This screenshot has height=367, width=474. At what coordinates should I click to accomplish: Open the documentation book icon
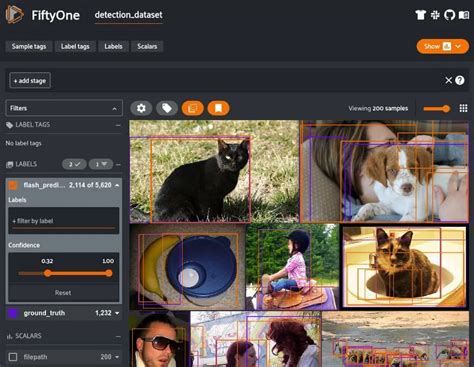click(x=464, y=15)
